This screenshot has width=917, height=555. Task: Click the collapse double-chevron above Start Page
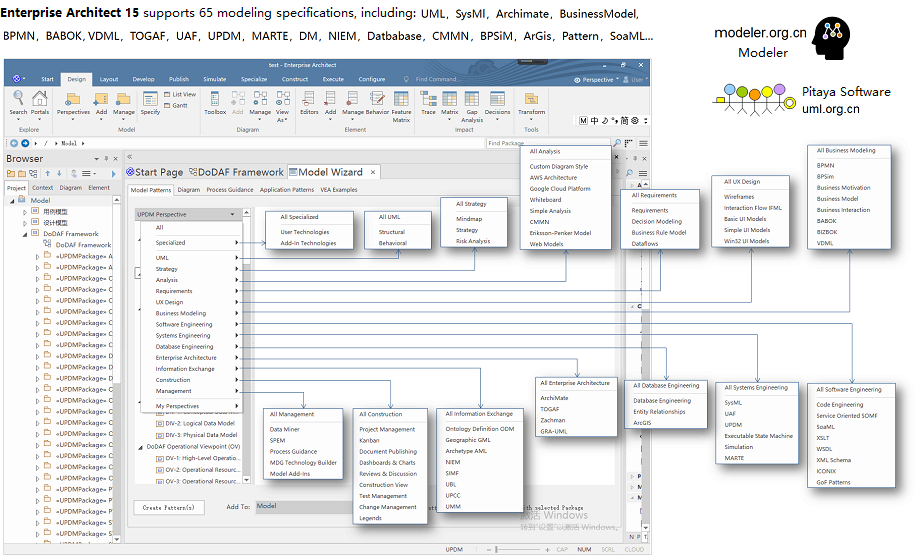pyautogui.click(x=130, y=156)
